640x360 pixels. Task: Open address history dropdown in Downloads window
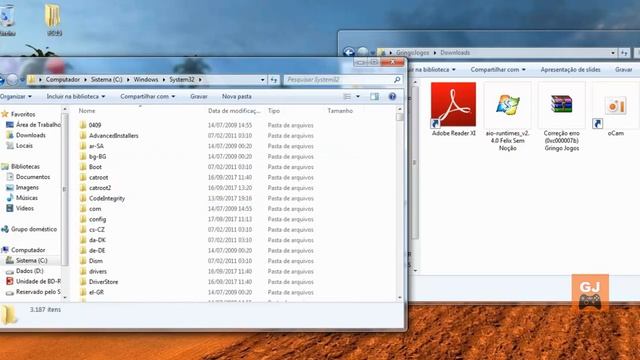coord(613,53)
